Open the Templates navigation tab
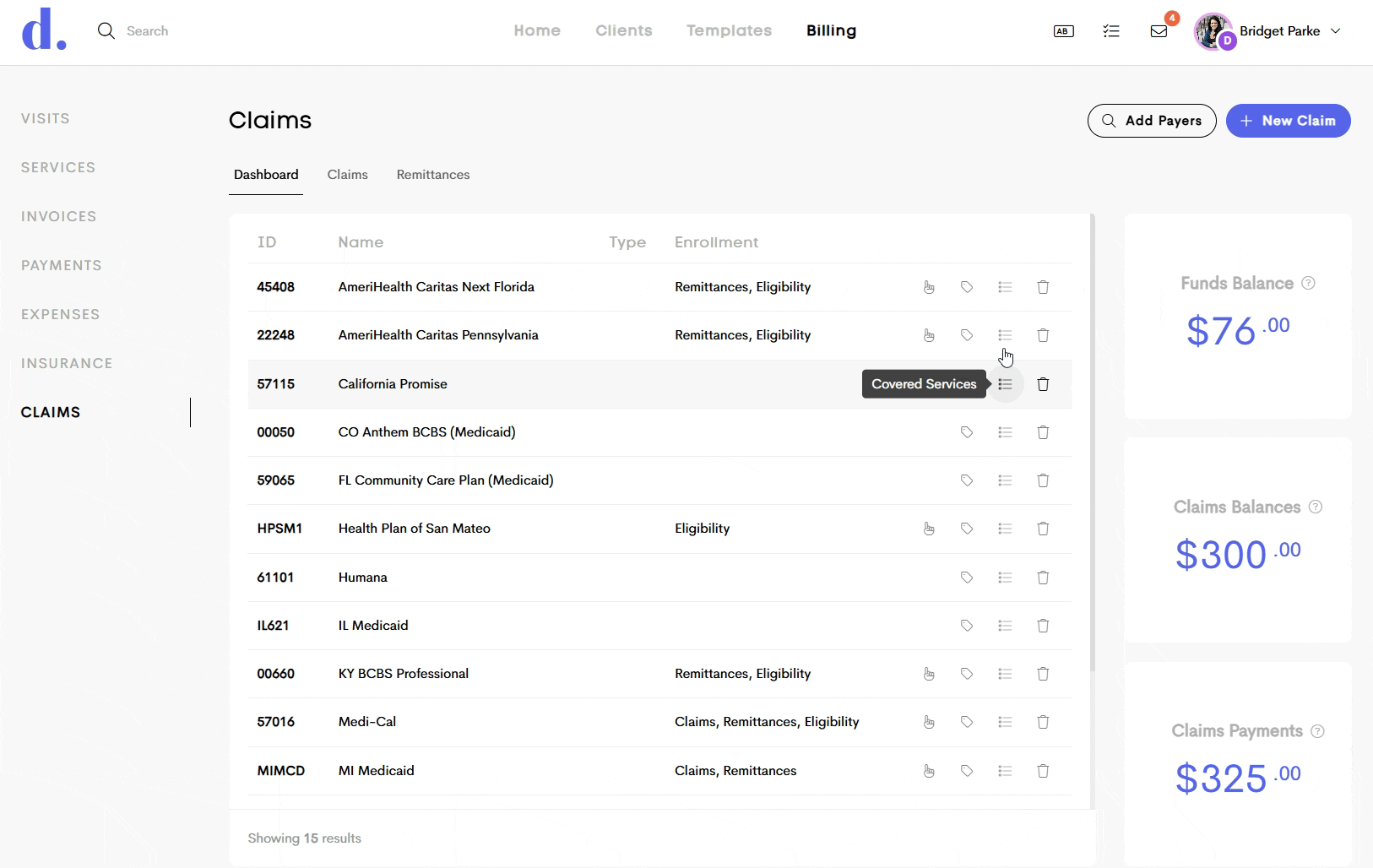 (x=730, y=30)
